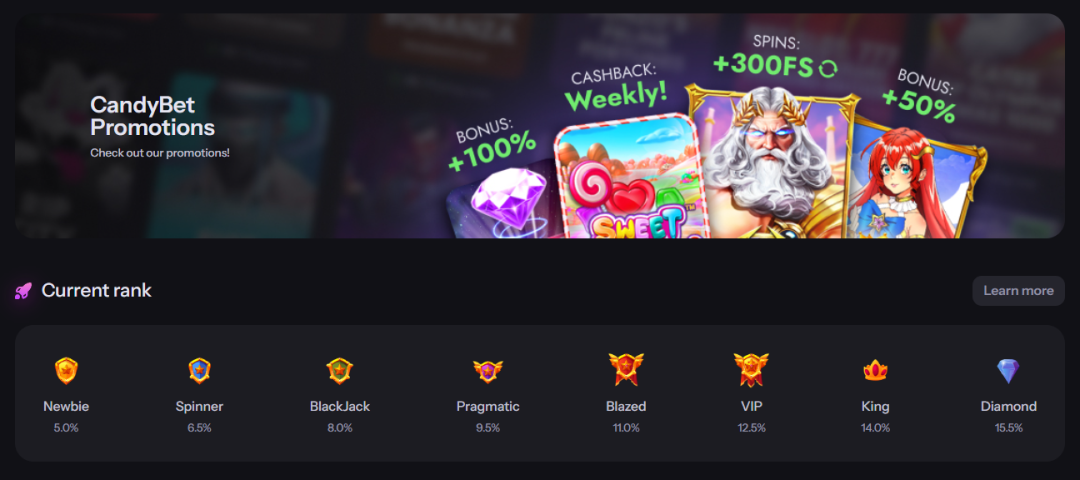1080x480 pixels.
Task: Click the rocket icon beside Current rank
Action: pos(23,291)
